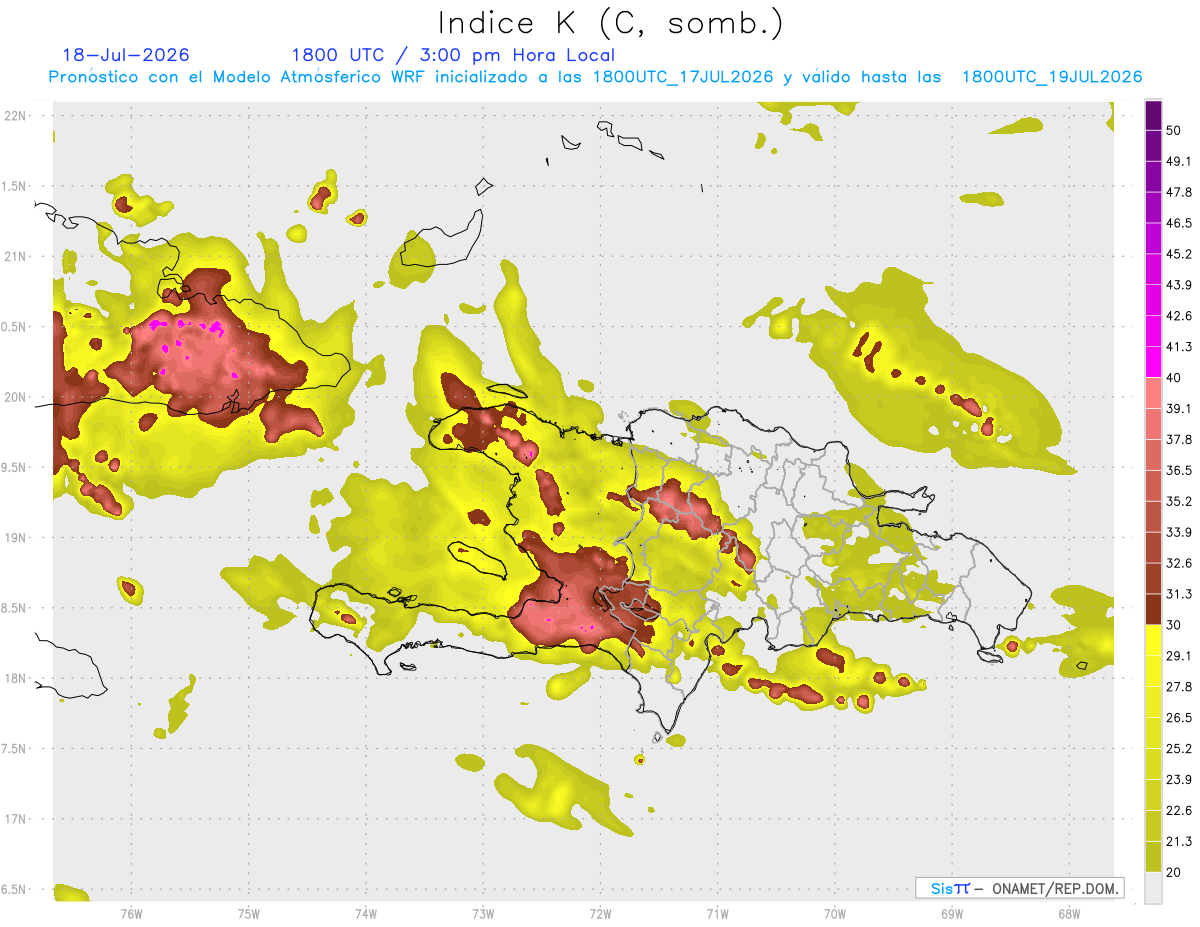Click the 19N latitude label
Image resolution: width=1200 pixels, height=927 pixels.
[x=16, y=538]
